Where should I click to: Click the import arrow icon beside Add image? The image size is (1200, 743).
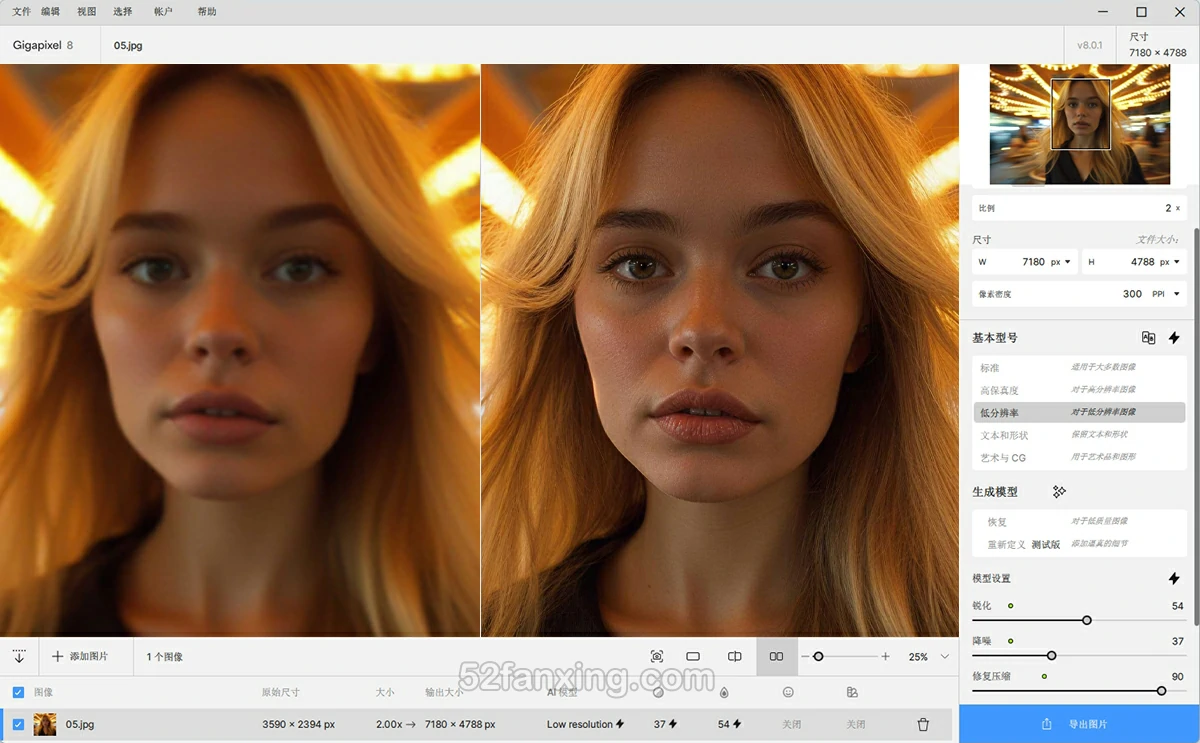click(x=19, y=657)
